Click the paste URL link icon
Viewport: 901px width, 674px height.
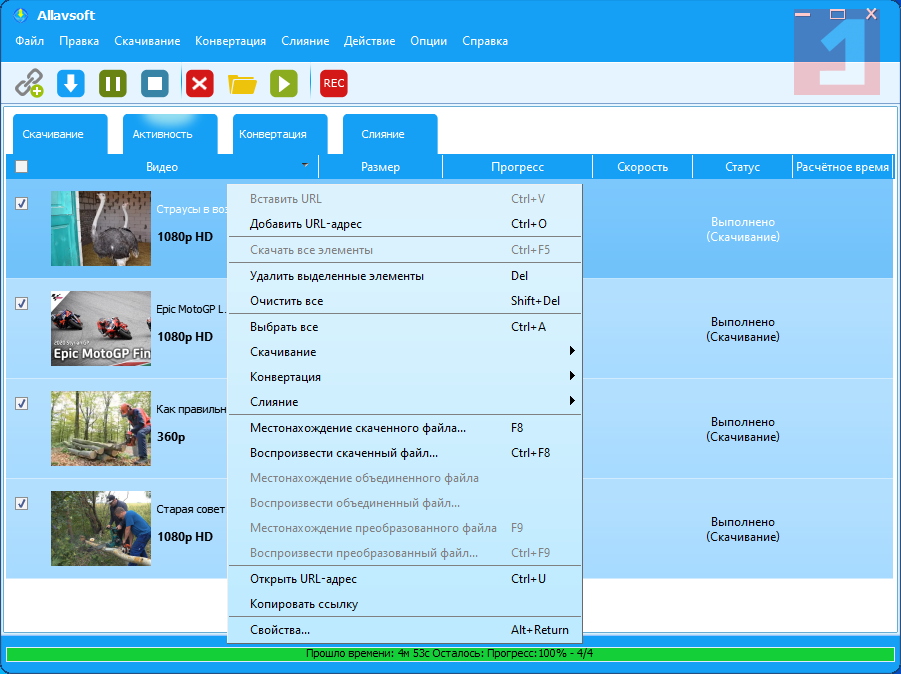(29, 83)
